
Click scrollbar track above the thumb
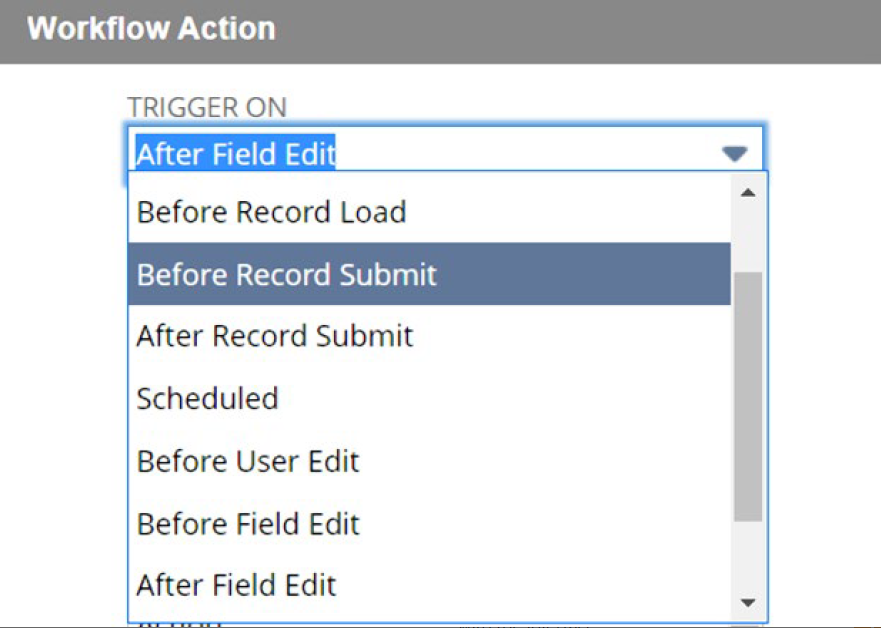[747, 240]
